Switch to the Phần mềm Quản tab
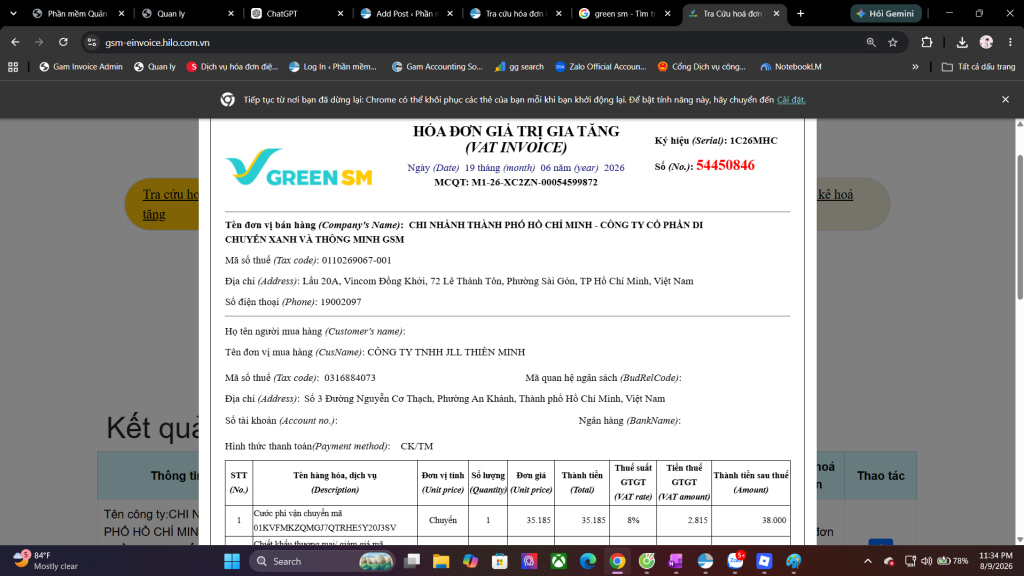Image resolution: width=1024 pixels, height=576 pixels. [77, 14]
